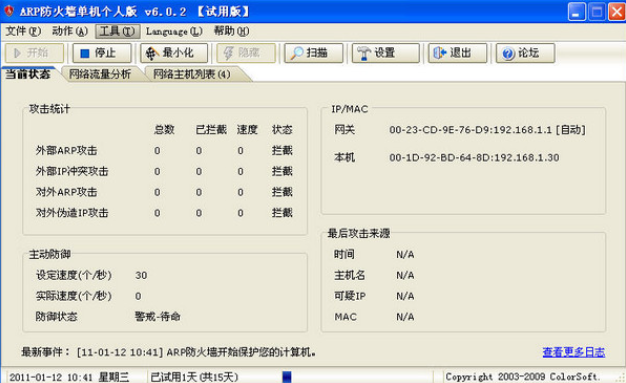Select the 当前状态 tab
Viewport: 626px width, 383px height.
(28, 74)
